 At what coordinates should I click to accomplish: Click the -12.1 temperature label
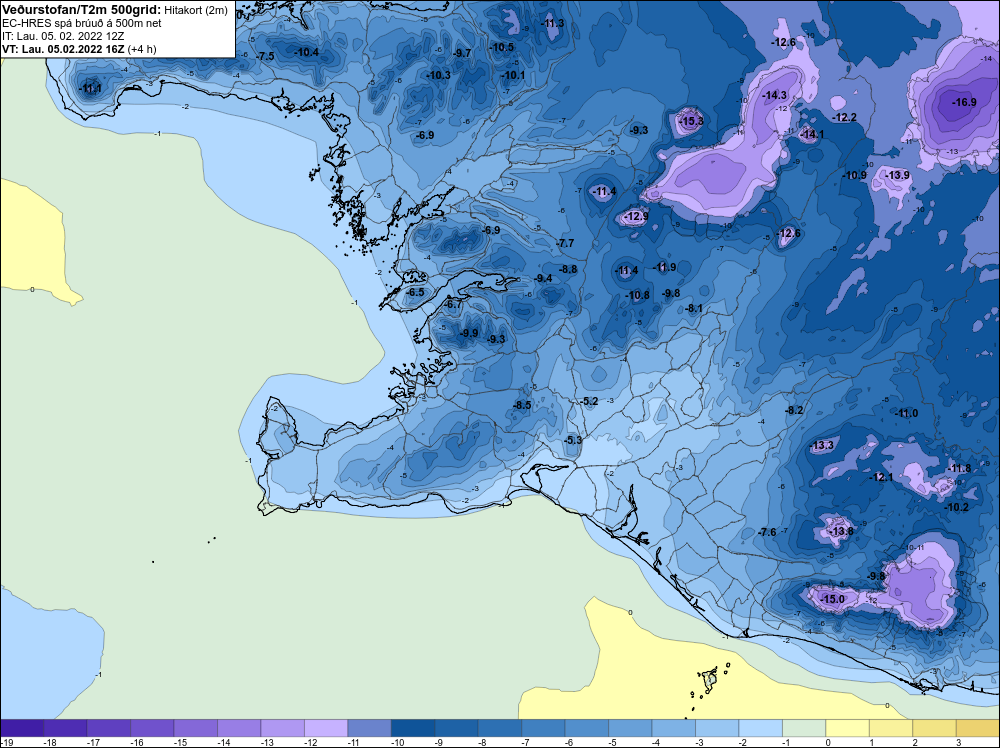pyautogui.click(x=882, y=477)
